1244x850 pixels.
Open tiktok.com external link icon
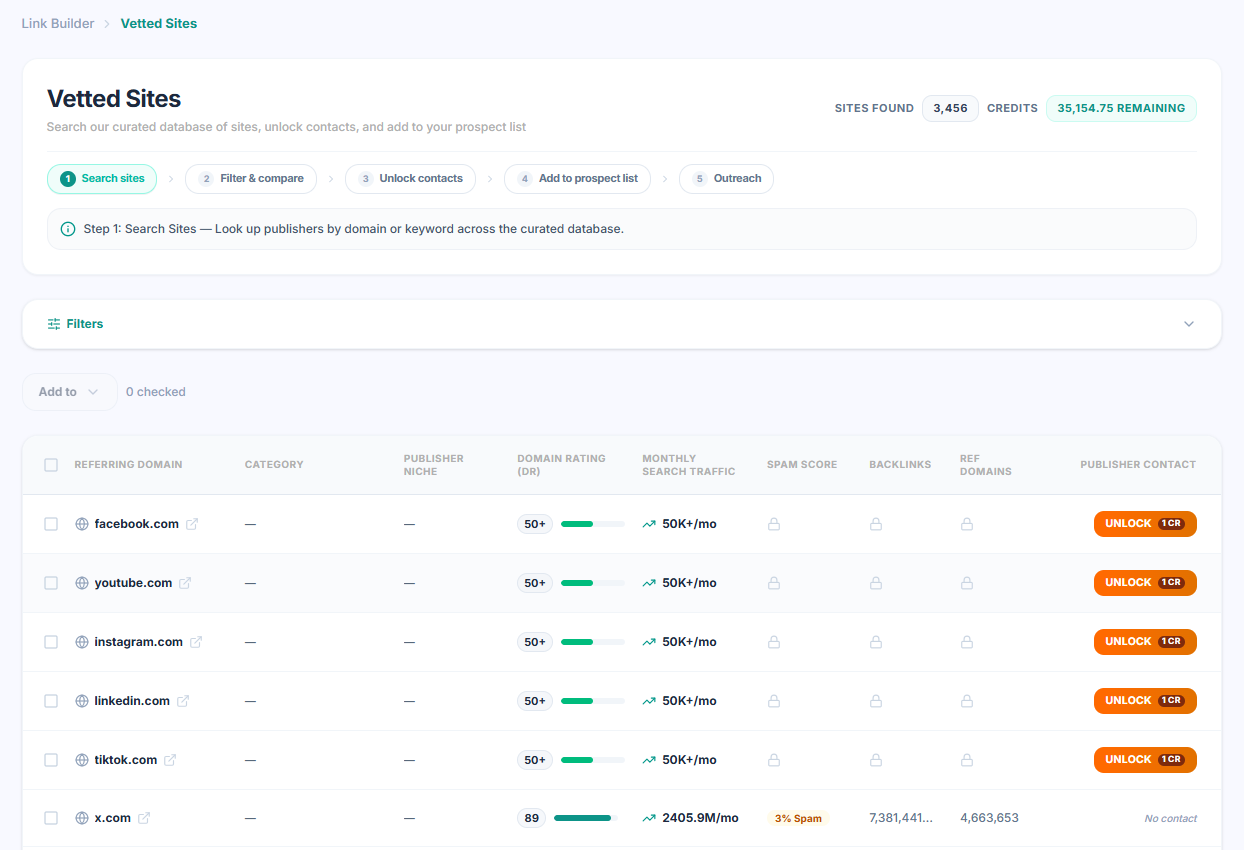click(170, 760)
